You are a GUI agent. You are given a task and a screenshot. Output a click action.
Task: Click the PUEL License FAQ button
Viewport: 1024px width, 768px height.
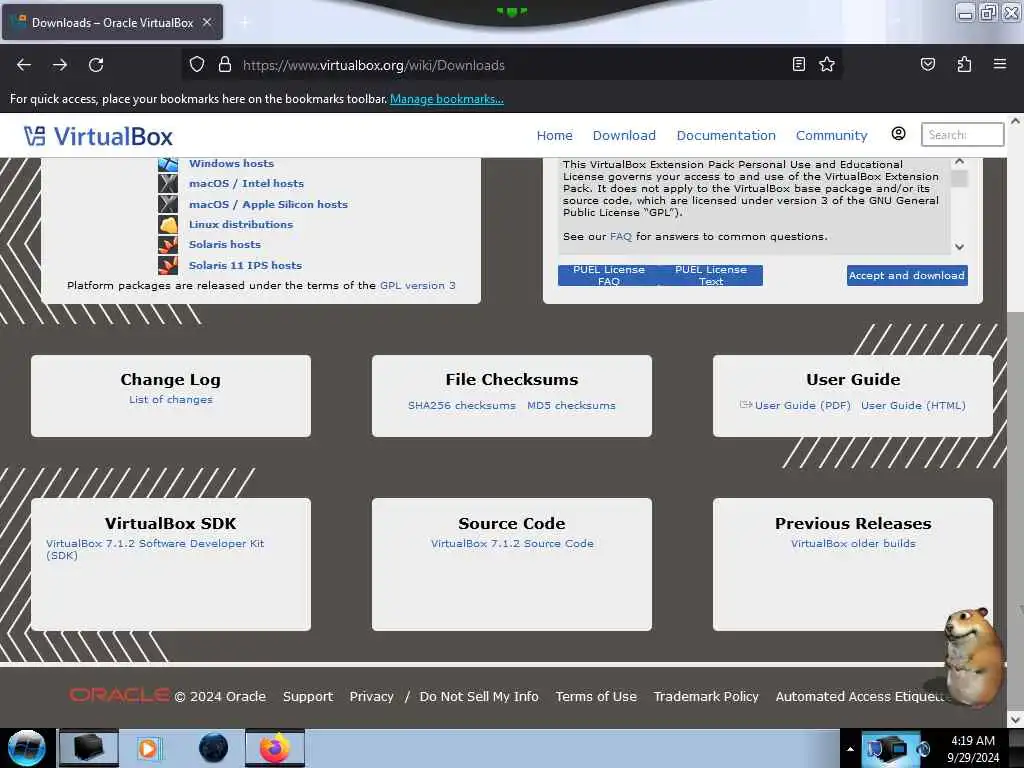pos(609,275)
